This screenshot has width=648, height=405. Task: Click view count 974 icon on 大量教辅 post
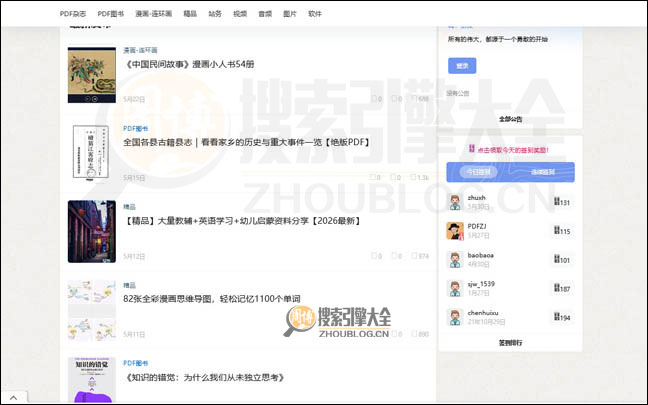click(x=420, y=256)
